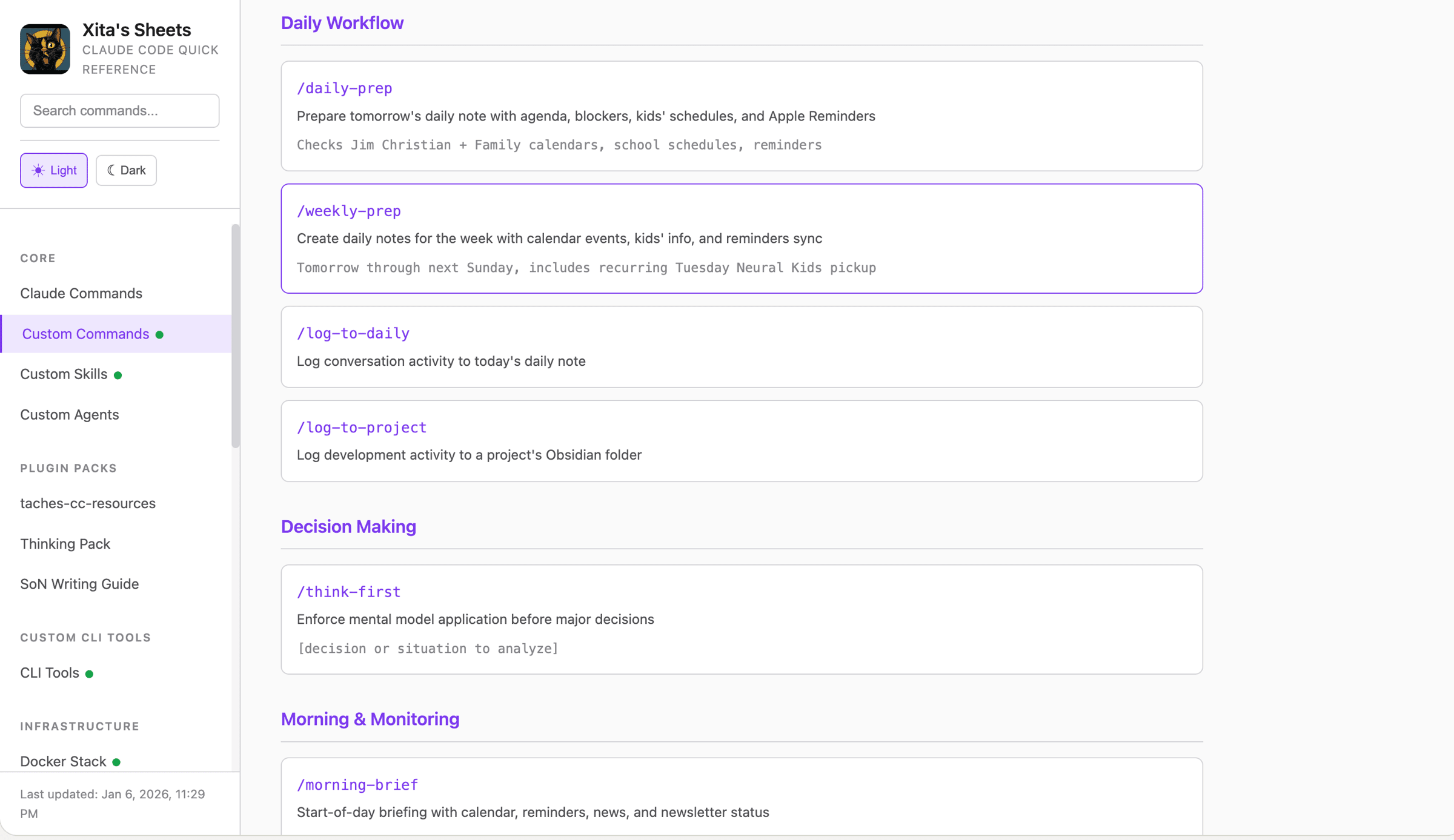Focus the Search commands field
The image size is (1454, 840).
119,110
